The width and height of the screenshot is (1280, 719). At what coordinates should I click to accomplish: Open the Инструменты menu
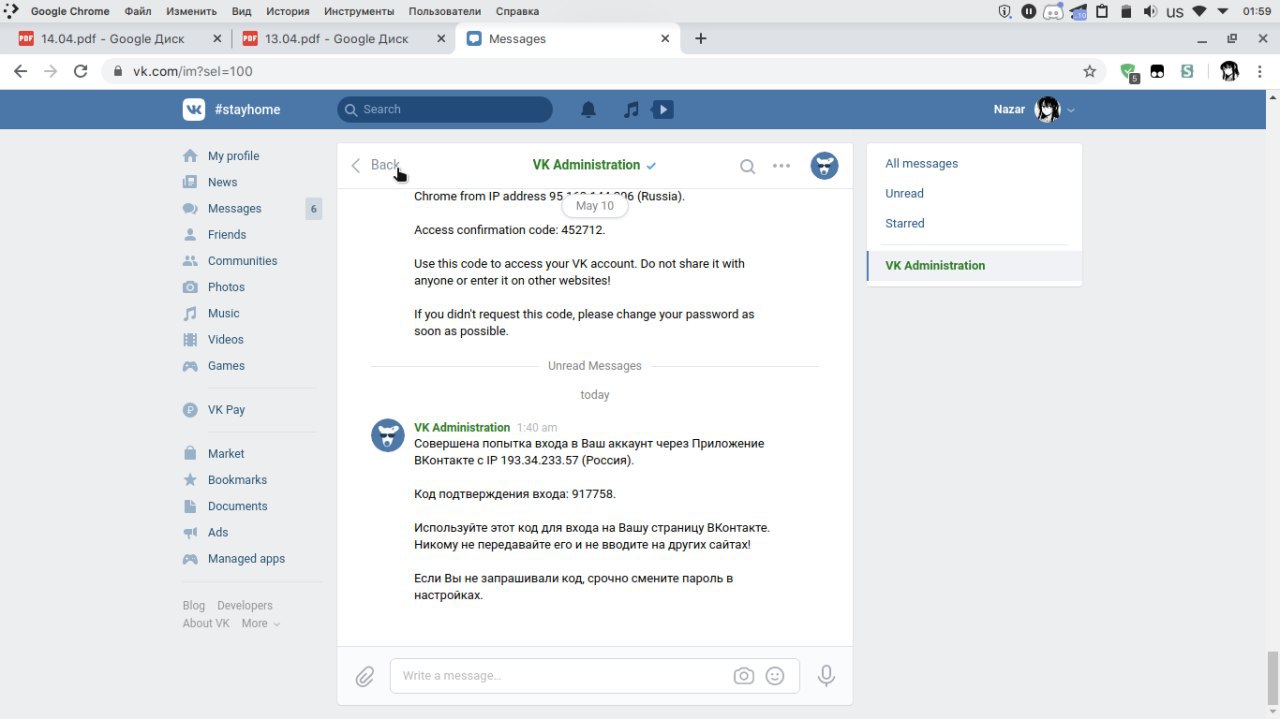click(x=359, y=11)
